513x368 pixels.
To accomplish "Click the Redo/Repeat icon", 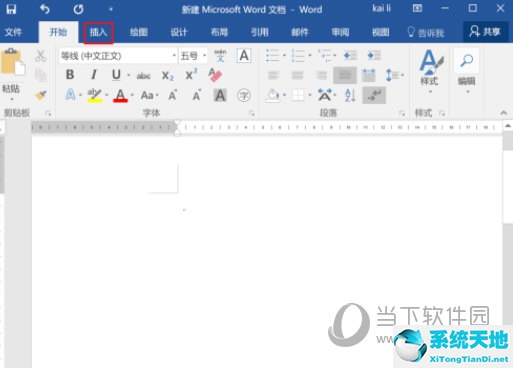I will 78,9.
